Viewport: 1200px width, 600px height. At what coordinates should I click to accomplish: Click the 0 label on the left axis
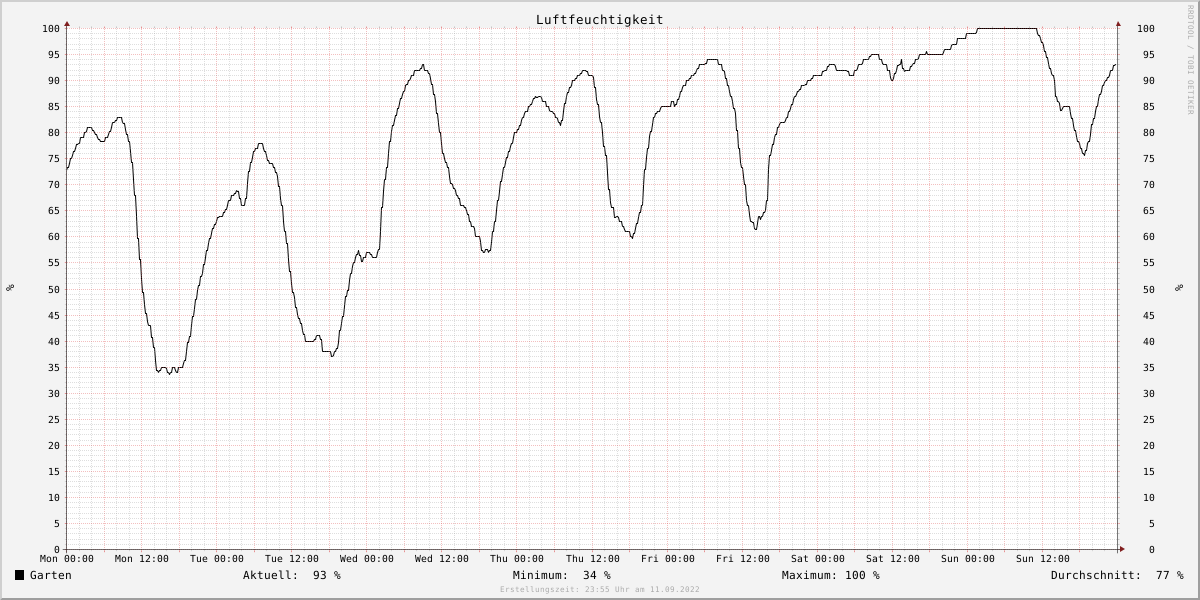pos(57,550)
